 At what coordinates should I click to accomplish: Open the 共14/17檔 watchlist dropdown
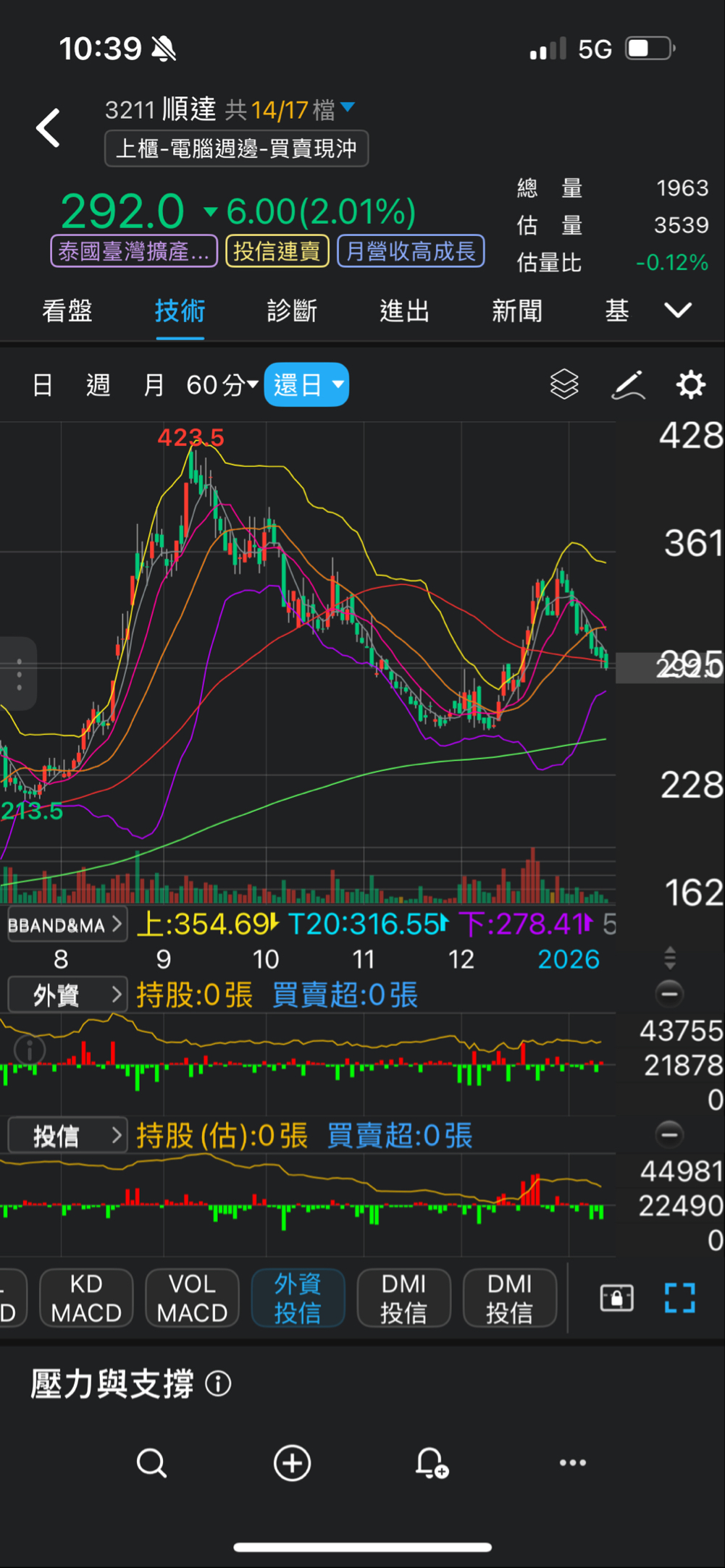tap(290, 109)
